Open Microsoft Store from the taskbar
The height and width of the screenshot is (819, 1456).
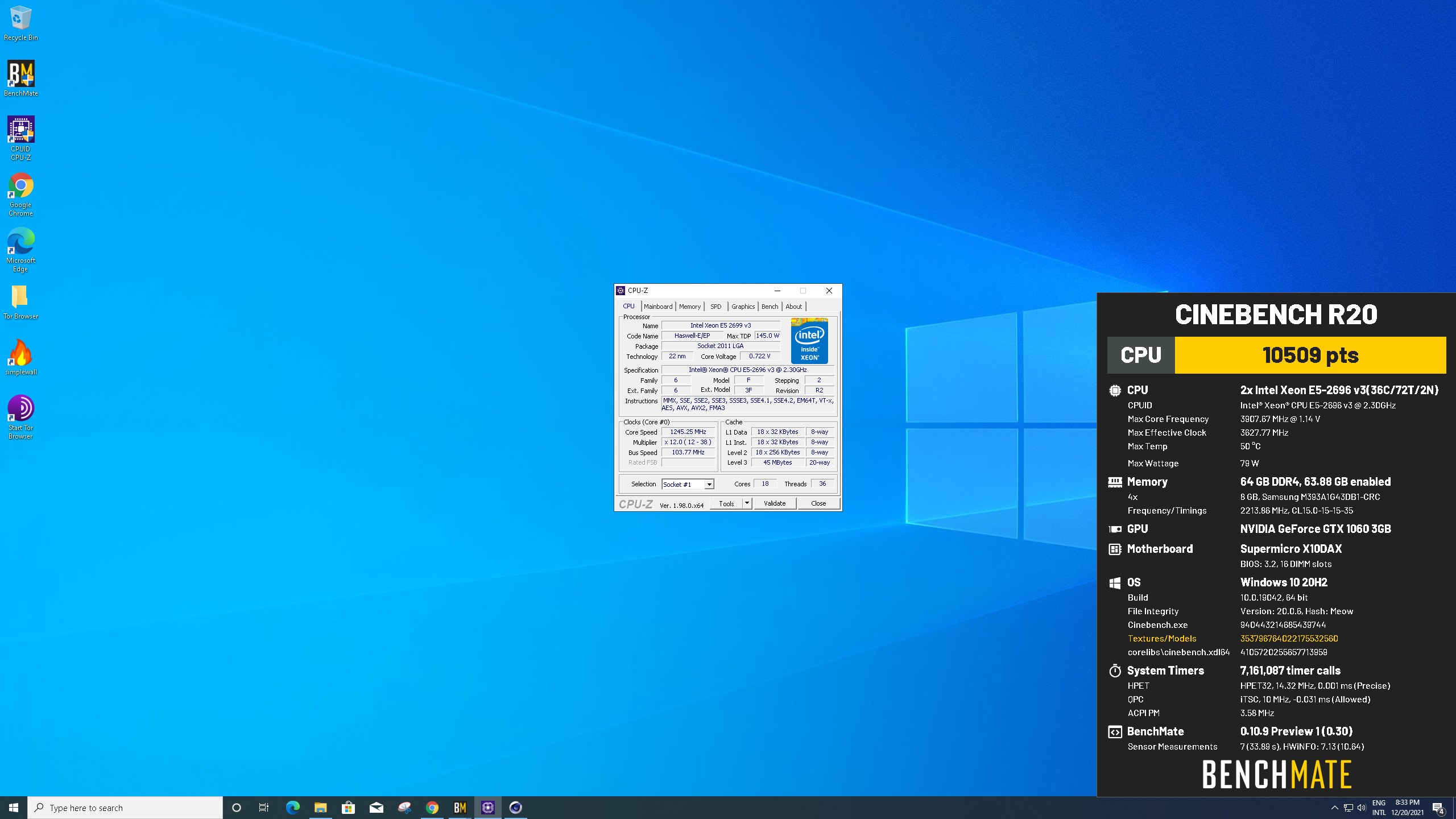tap(348, 808)
